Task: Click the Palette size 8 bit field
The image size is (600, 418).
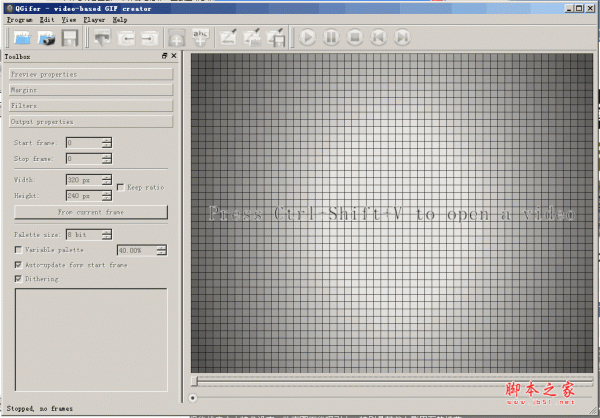Action: [84, 235]
